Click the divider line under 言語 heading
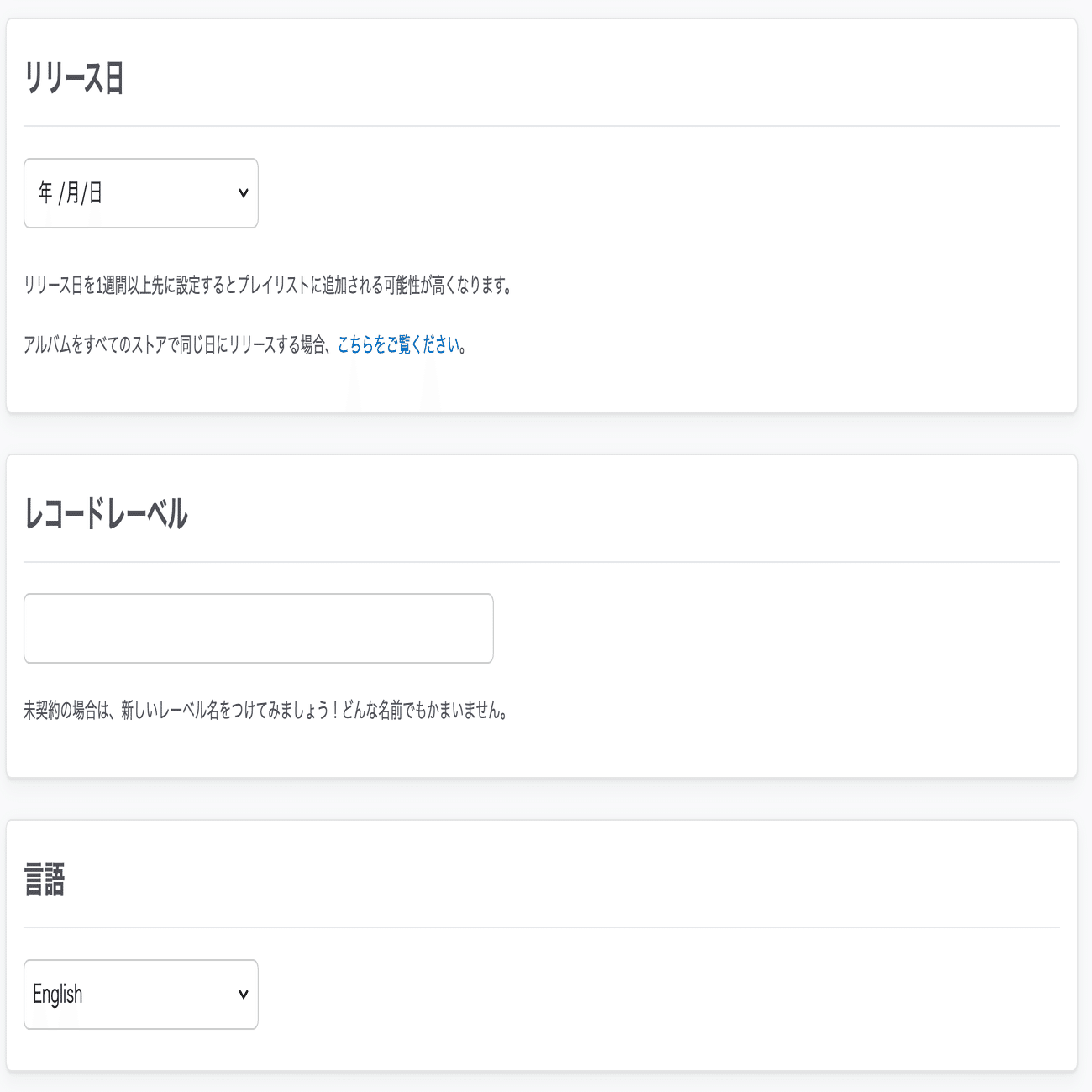Viewport: 1092px width, 1092px height. pyautogui.click(x=541, y=927)
